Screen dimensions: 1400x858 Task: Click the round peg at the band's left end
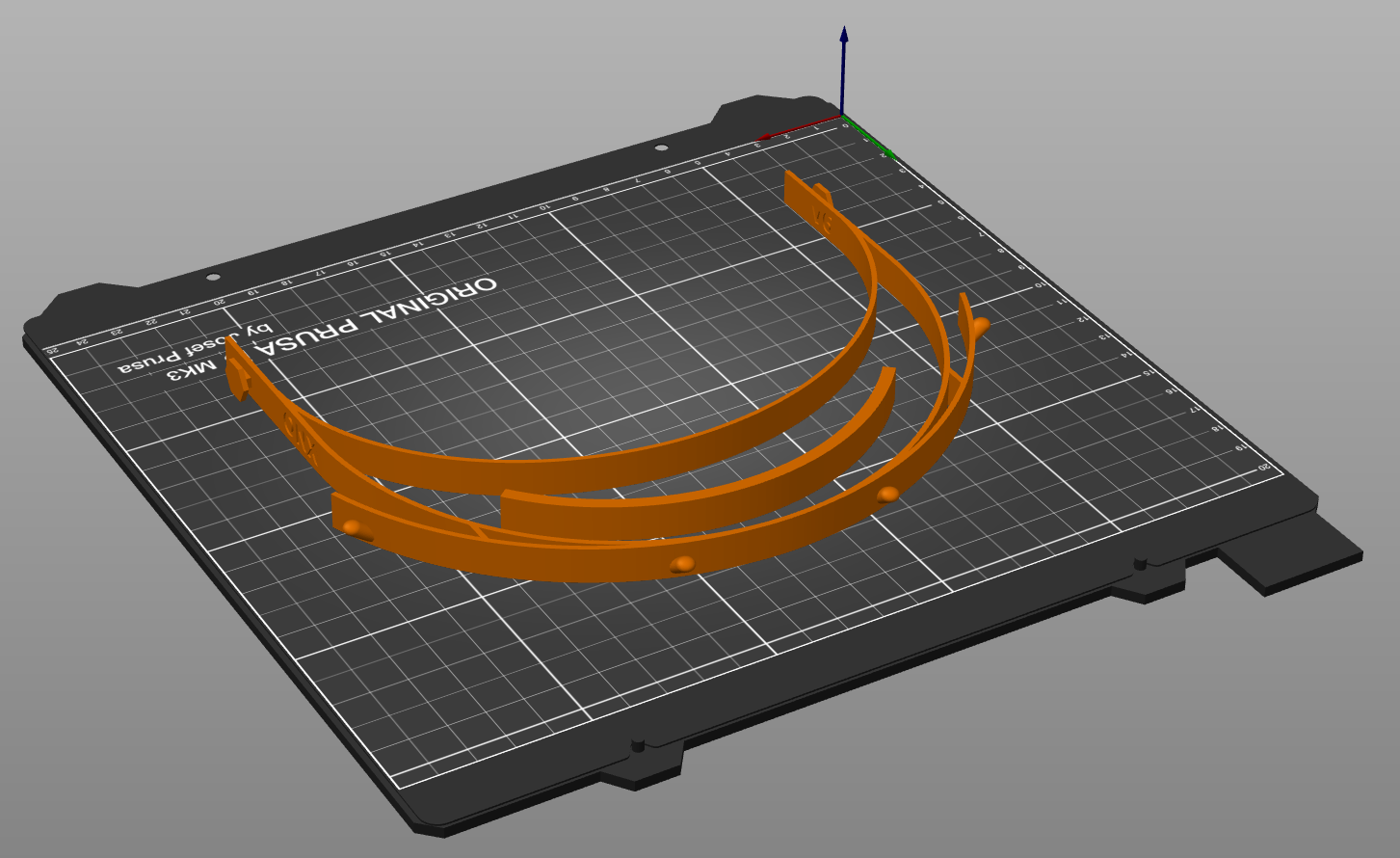pos(357,528)
